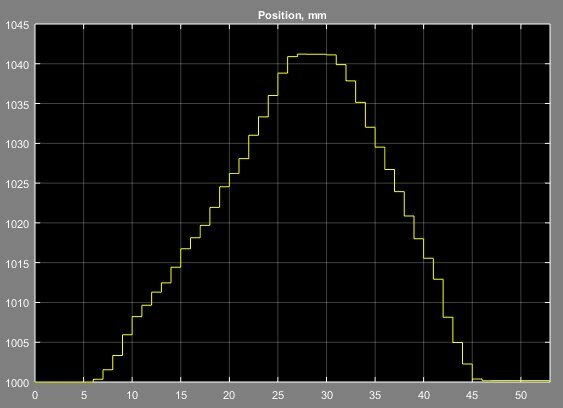The height and width of the screenshot is (408, 563).
Task: Click the 1020 y-axis tick label
Action: 17,224
